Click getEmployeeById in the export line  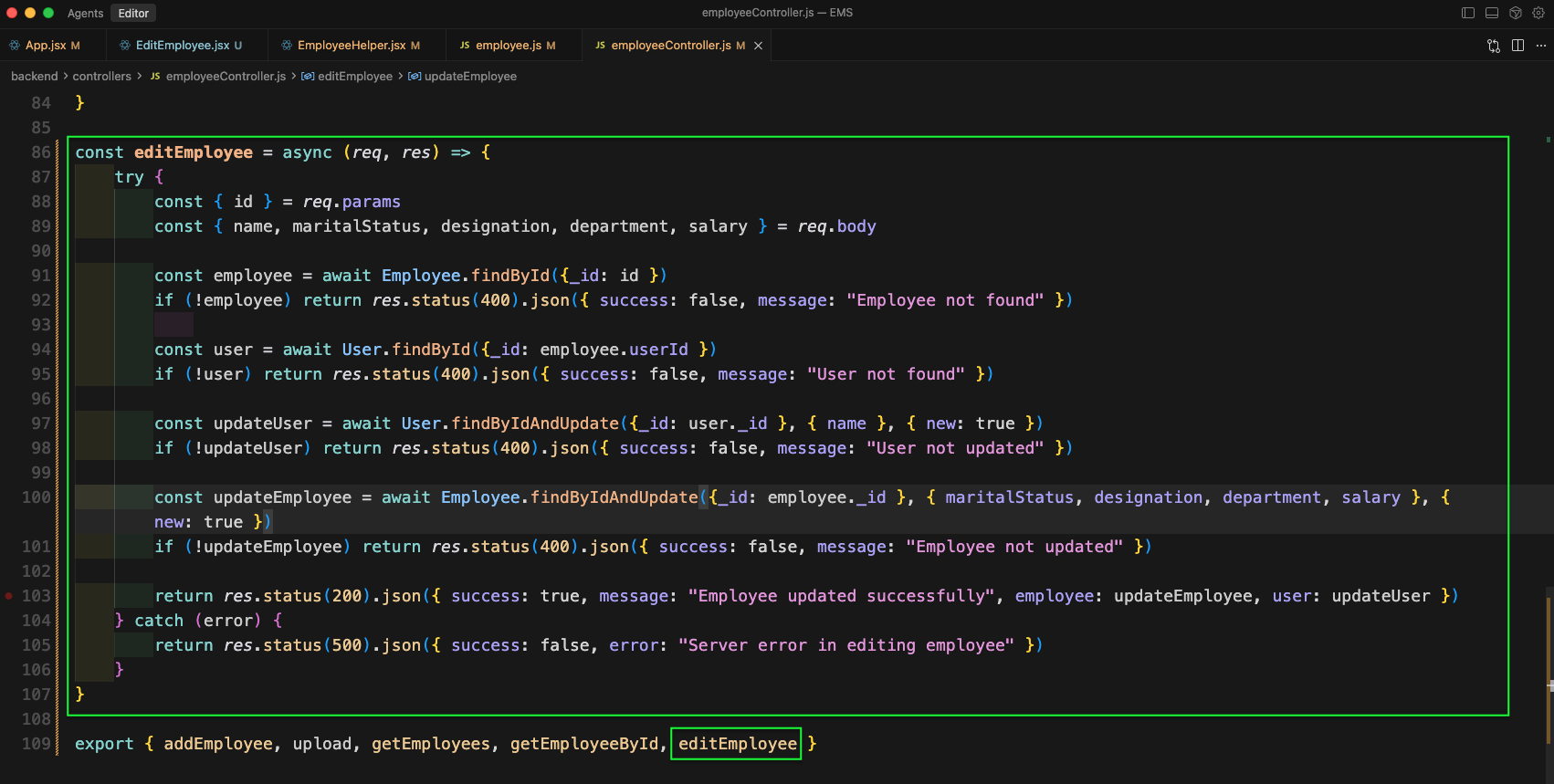pos(584,744)
